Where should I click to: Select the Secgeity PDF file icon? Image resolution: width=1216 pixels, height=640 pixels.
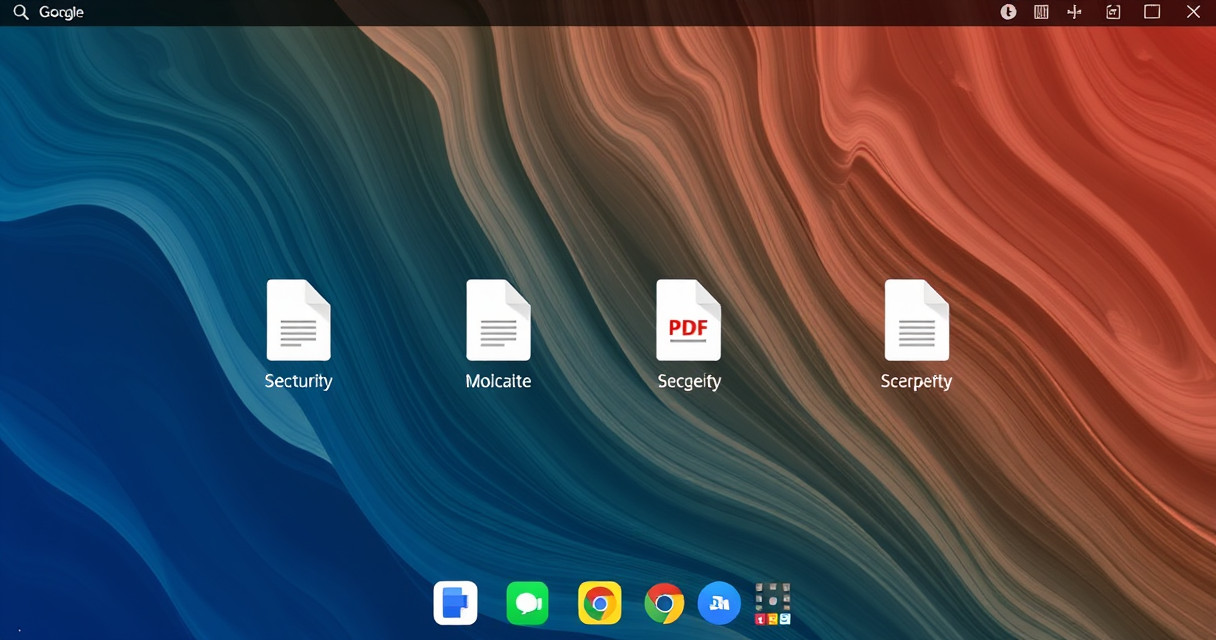(x=688, y=320)
